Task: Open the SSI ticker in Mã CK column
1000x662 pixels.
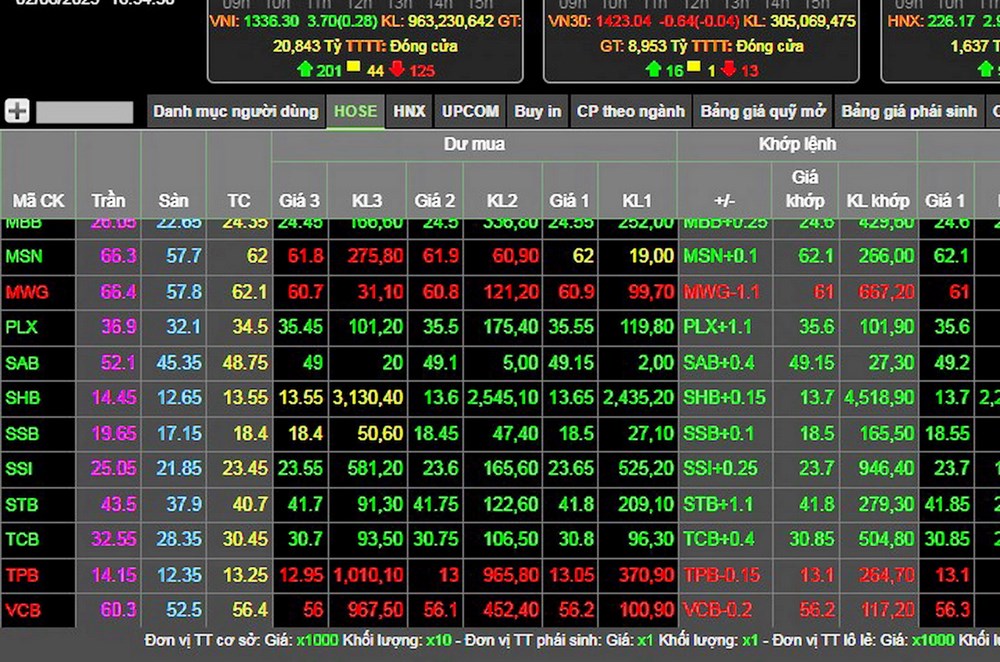Action: tap(18, 469)
